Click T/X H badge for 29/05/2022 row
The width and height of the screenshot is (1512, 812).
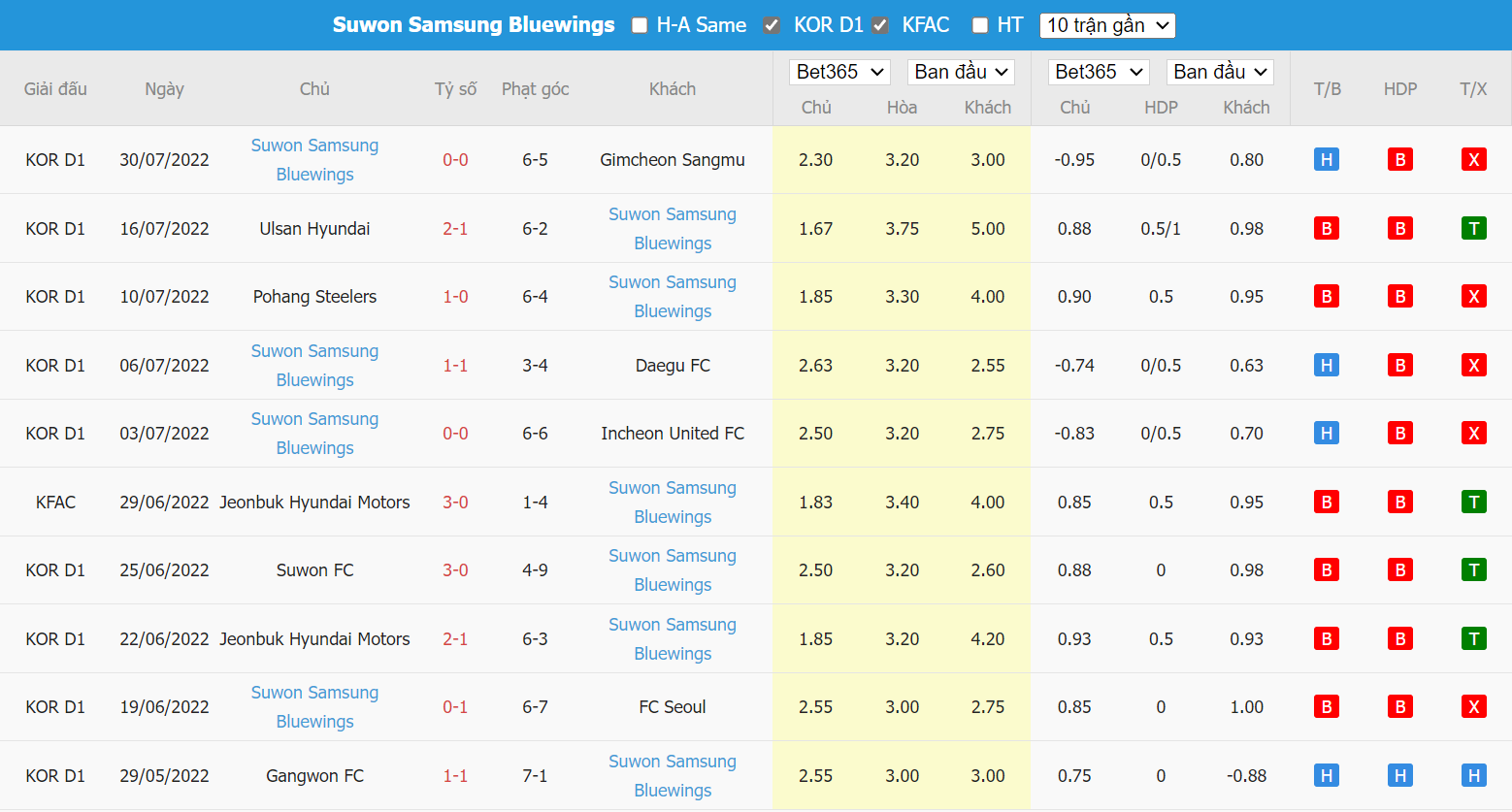(1474, 775)
